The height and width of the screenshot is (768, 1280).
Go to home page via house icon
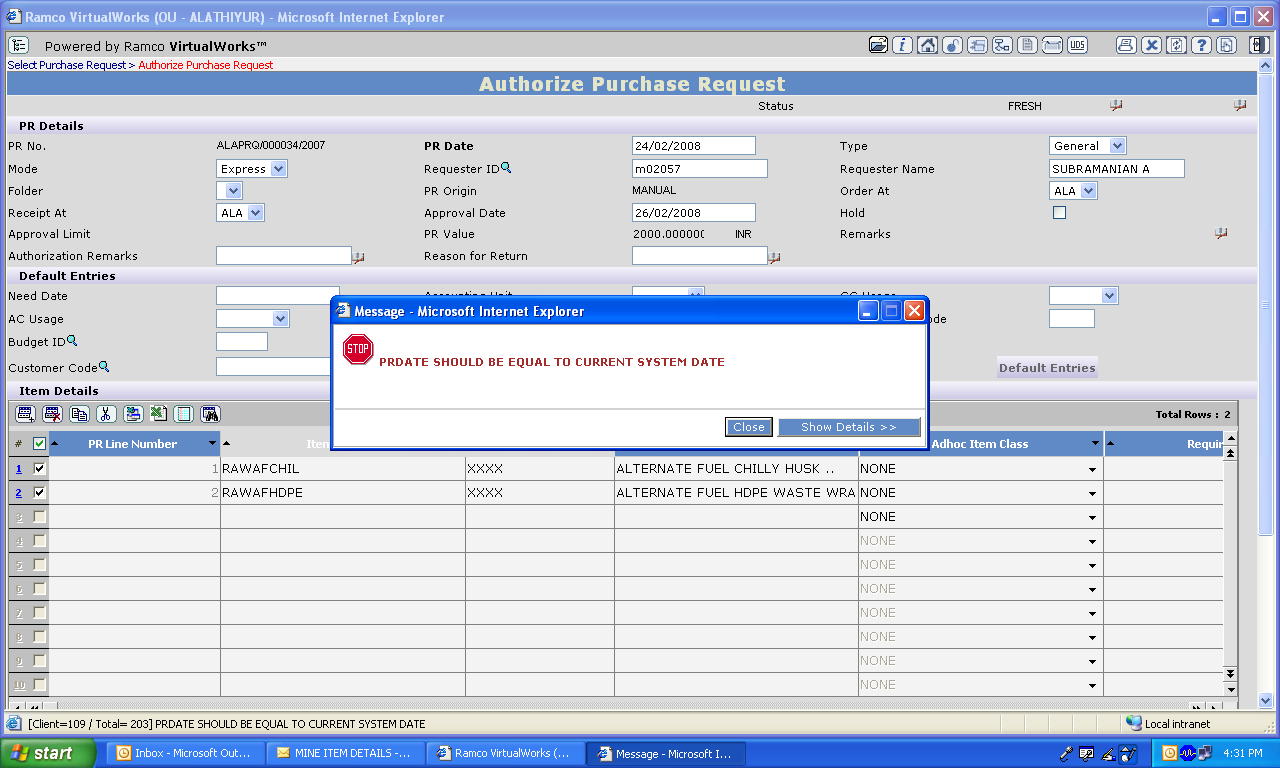pyautogui.click(x=927, y=45)
